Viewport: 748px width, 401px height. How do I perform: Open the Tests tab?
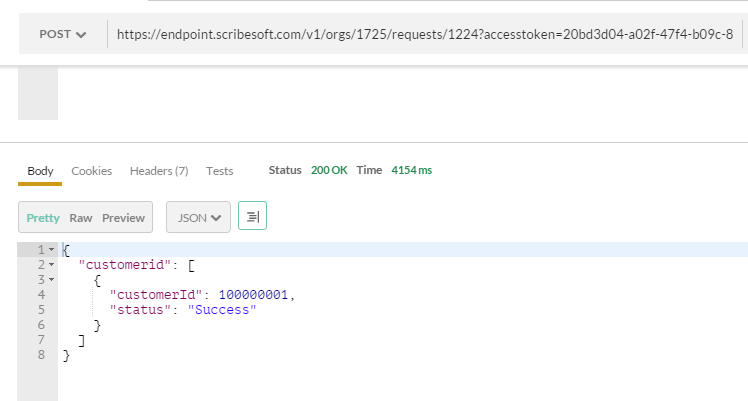click(219, 171)
